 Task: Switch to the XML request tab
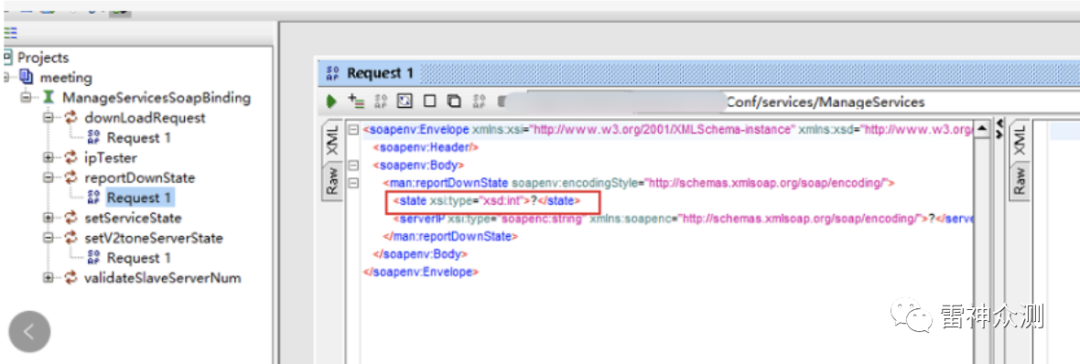[x=332, y=140]
